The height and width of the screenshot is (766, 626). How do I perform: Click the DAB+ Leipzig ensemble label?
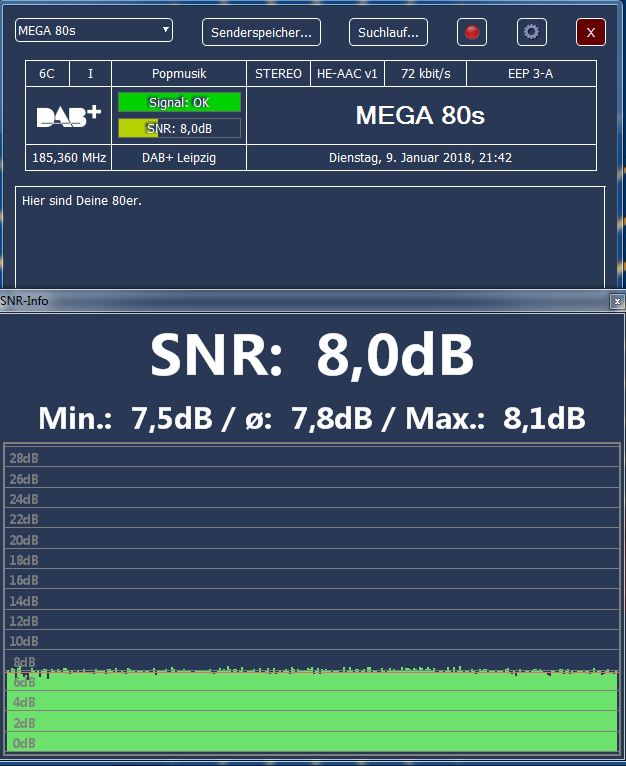point(179,158)
